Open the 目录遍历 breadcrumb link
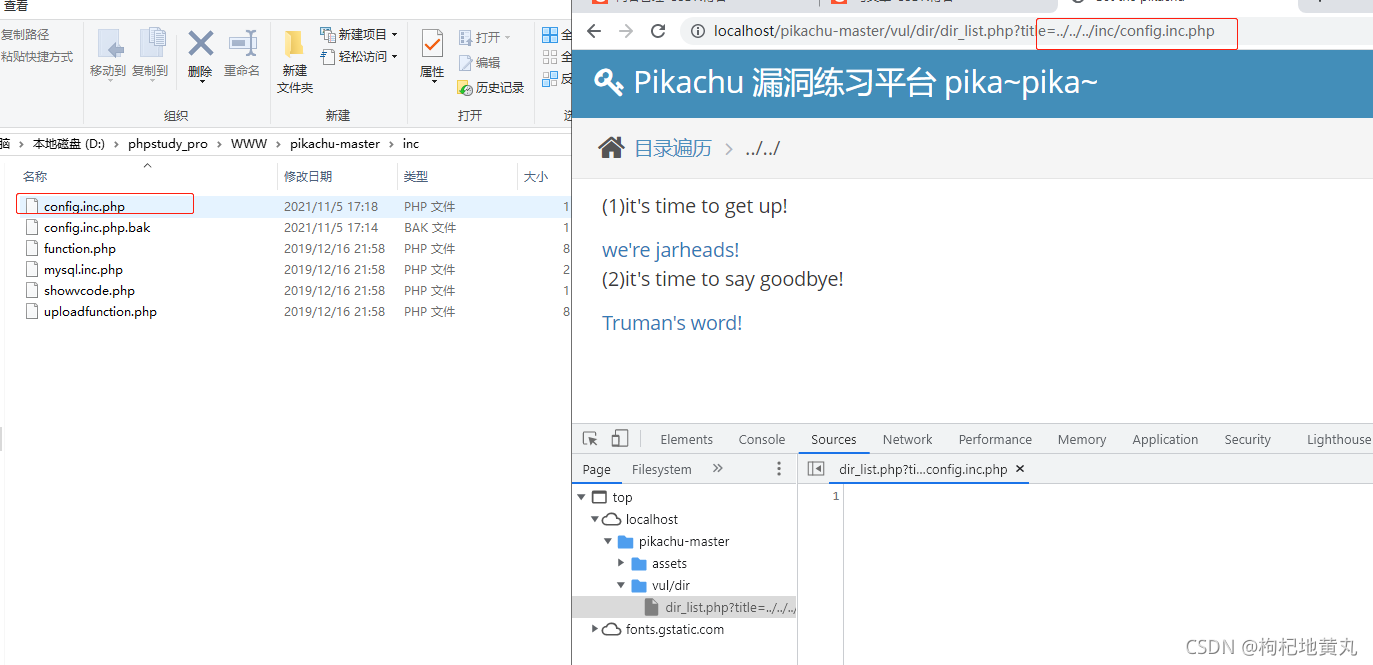This screenshot has height=665, width=1373. tap(673, 149)
